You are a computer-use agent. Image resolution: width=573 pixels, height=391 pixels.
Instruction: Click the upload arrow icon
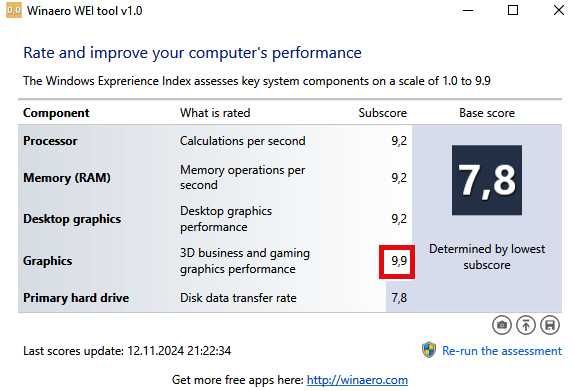click(x=525, y=324)
